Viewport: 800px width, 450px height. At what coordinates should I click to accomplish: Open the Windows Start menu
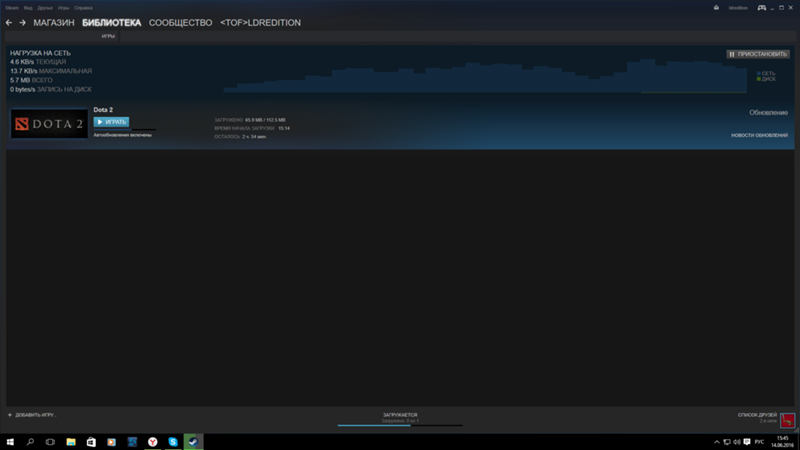(10, 442)
